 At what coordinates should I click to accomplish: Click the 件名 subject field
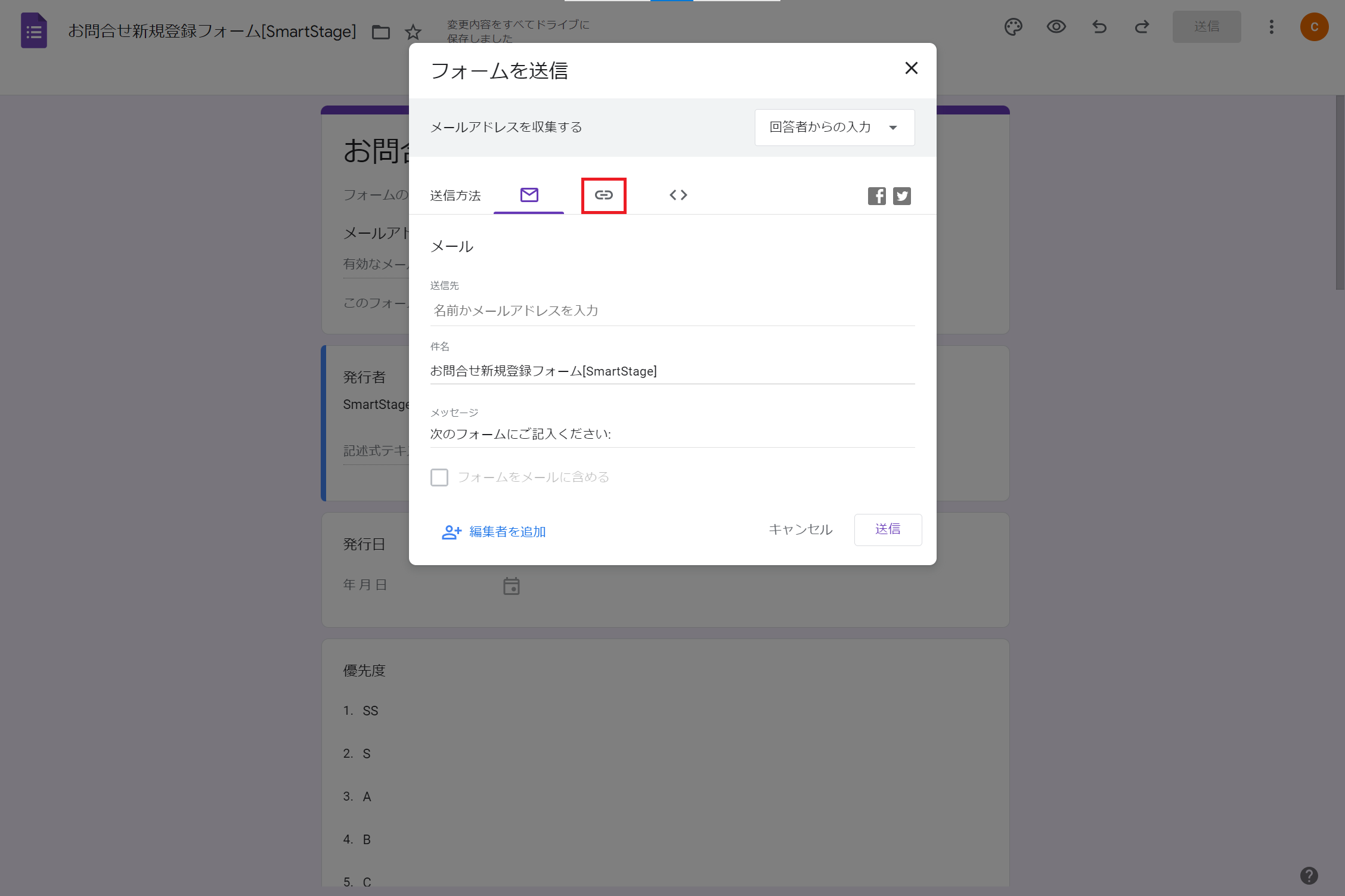[x=672, y=371]
